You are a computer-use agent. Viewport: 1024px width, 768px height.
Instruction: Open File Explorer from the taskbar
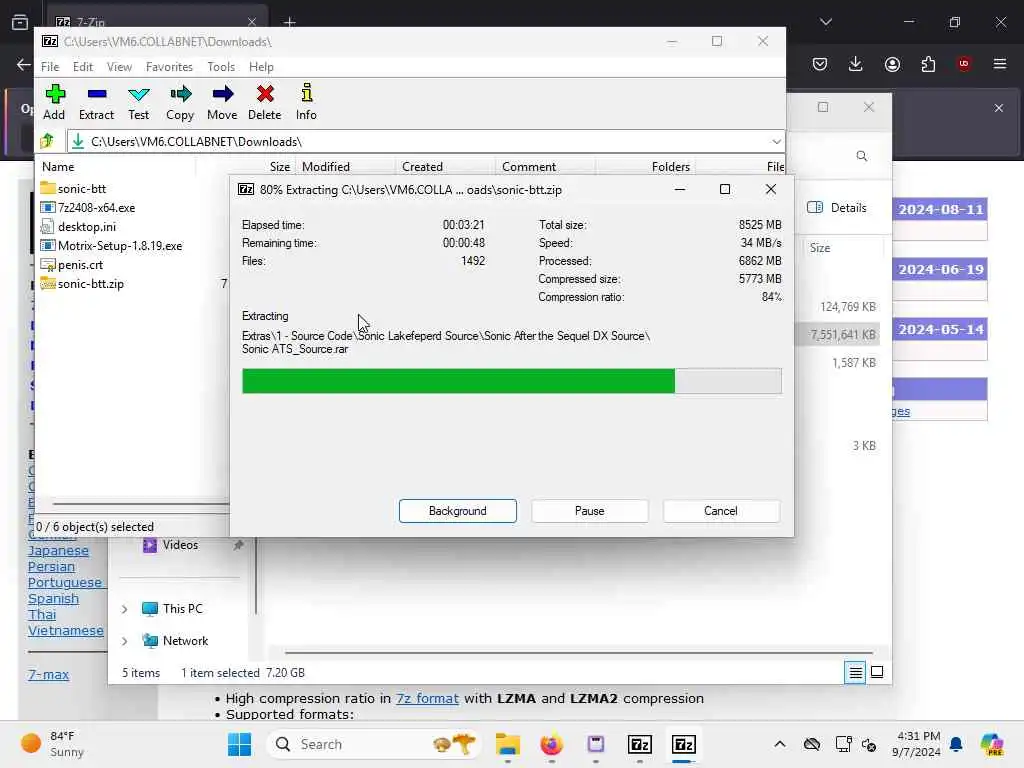click(507, 744)
